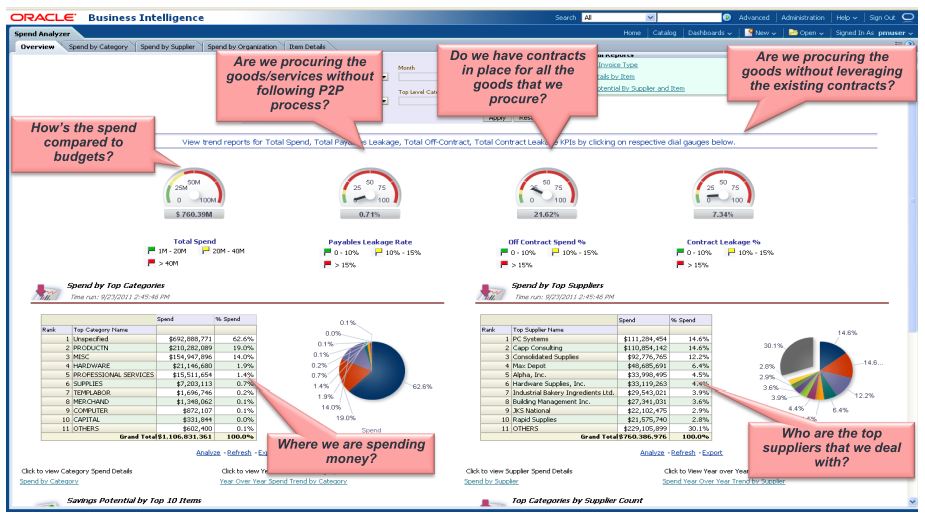This screenshot has height=517, width=925.
Task: Open the Top Level Category prompt field
Action: 416,101
